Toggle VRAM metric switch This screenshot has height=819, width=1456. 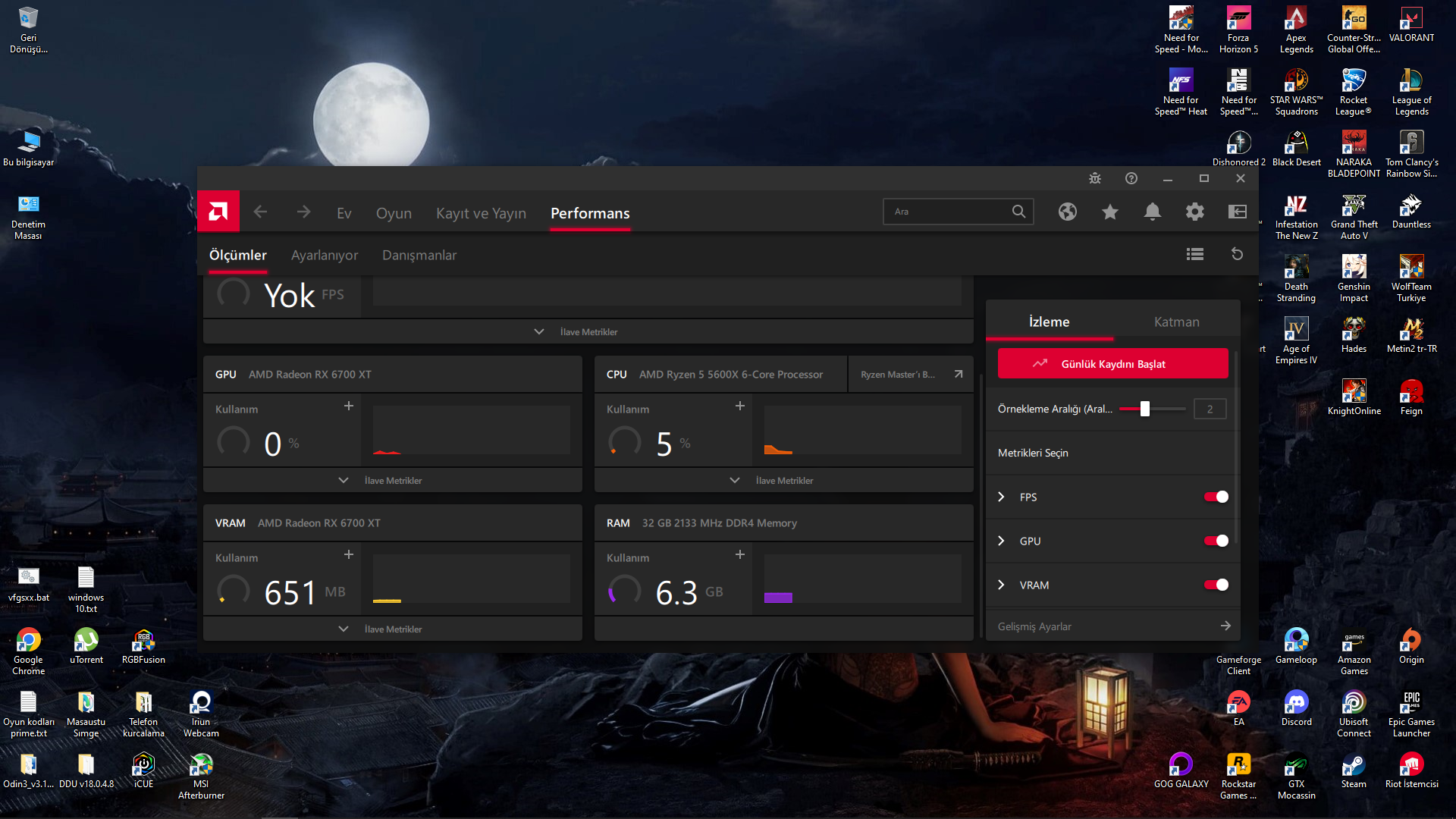click(x=1216, y=585)
